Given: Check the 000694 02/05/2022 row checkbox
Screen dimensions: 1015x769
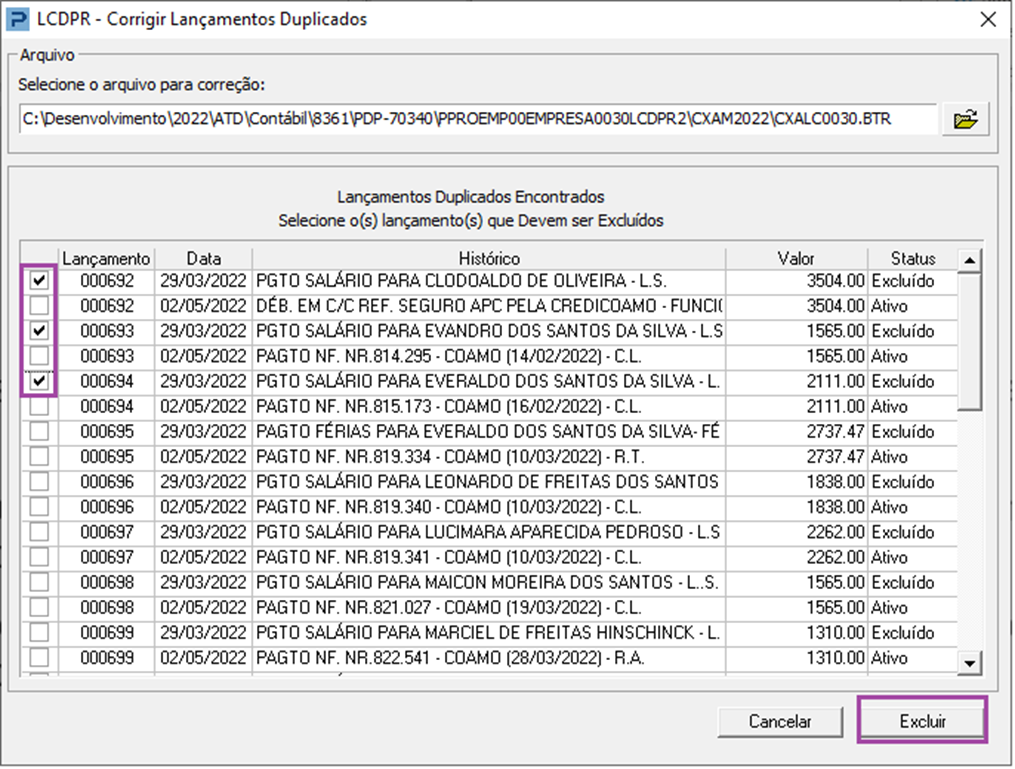Looking at the screenshot, I should point(39,407).
